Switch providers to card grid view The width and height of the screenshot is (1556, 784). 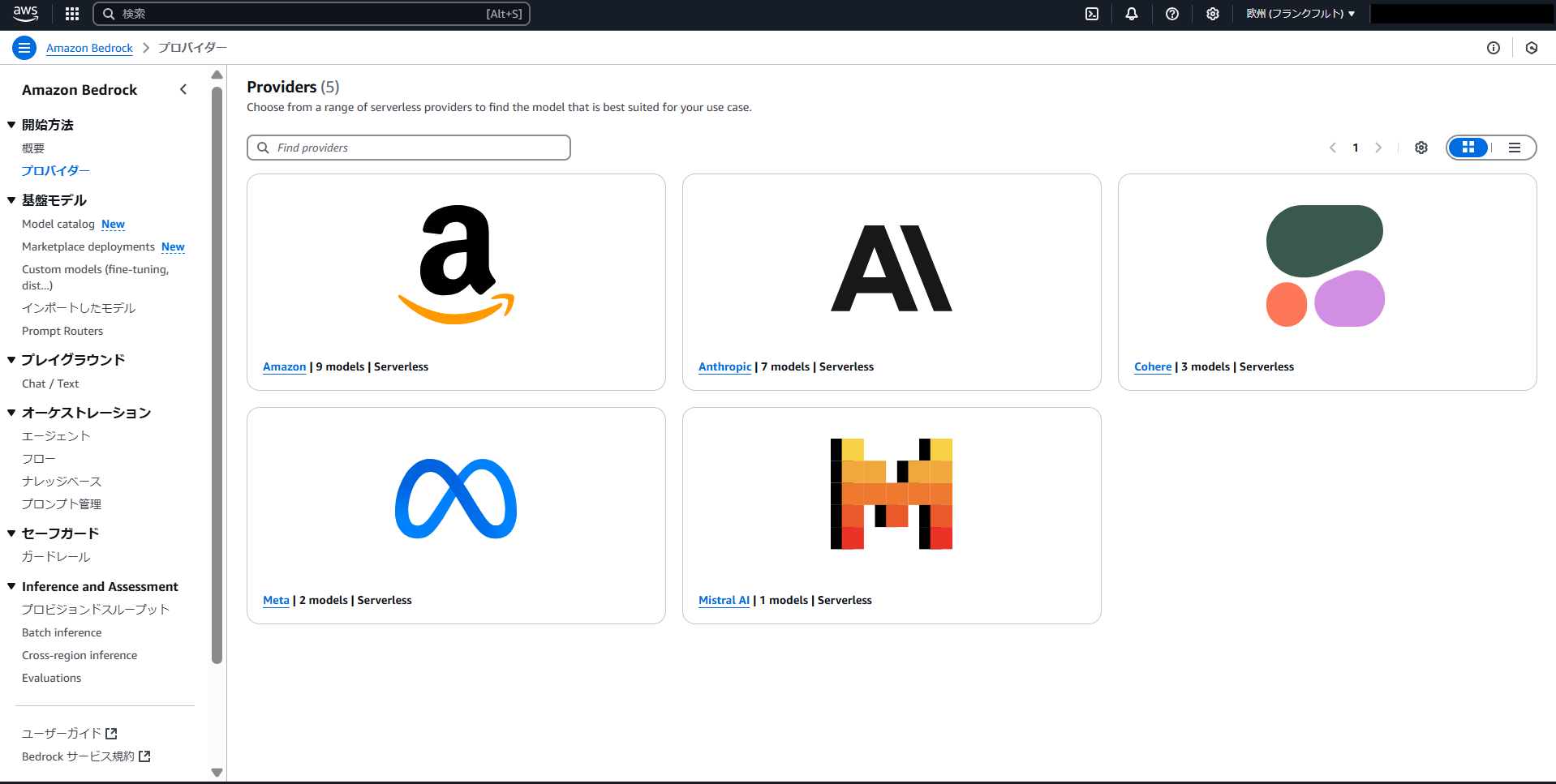(x=1468, y=148)
